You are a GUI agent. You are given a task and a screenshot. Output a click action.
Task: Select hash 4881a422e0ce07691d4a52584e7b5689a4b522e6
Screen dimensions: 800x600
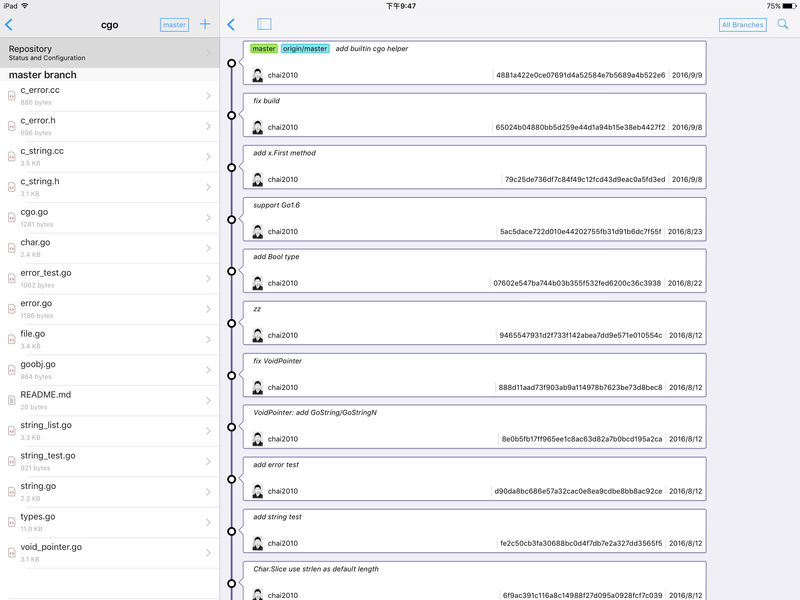coord(581,75)
